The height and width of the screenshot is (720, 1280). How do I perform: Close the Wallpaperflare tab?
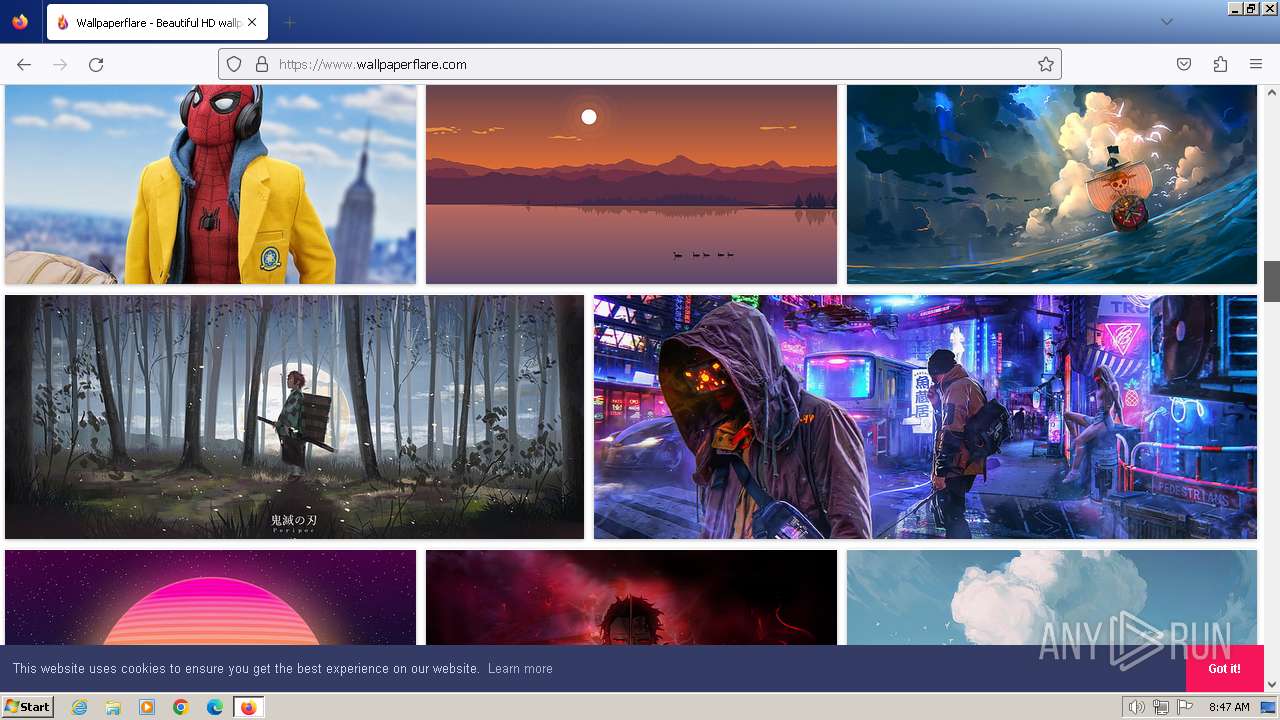pyautogui.click(x=252, y=22)
